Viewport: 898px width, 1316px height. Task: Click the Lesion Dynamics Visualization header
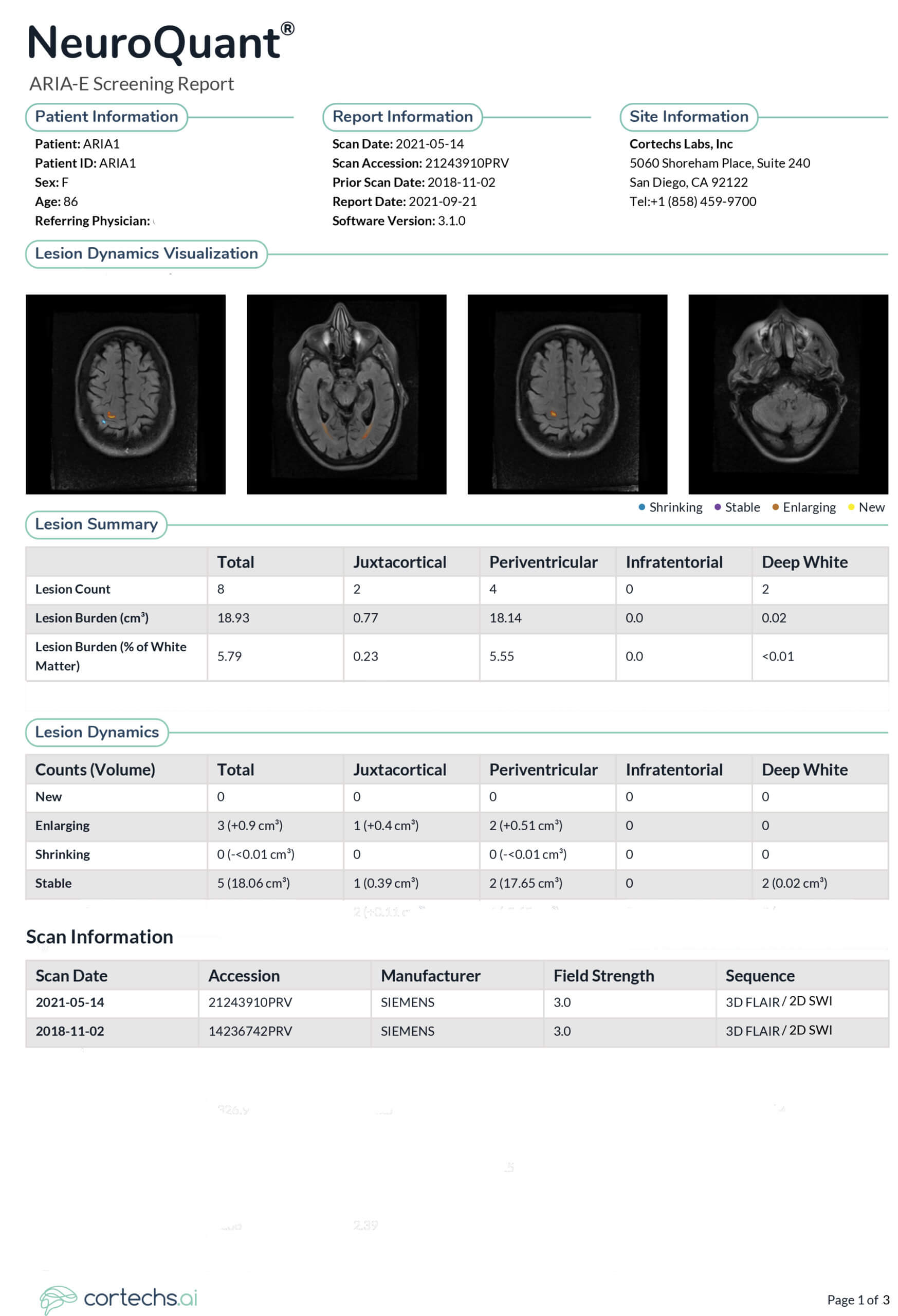146,253
